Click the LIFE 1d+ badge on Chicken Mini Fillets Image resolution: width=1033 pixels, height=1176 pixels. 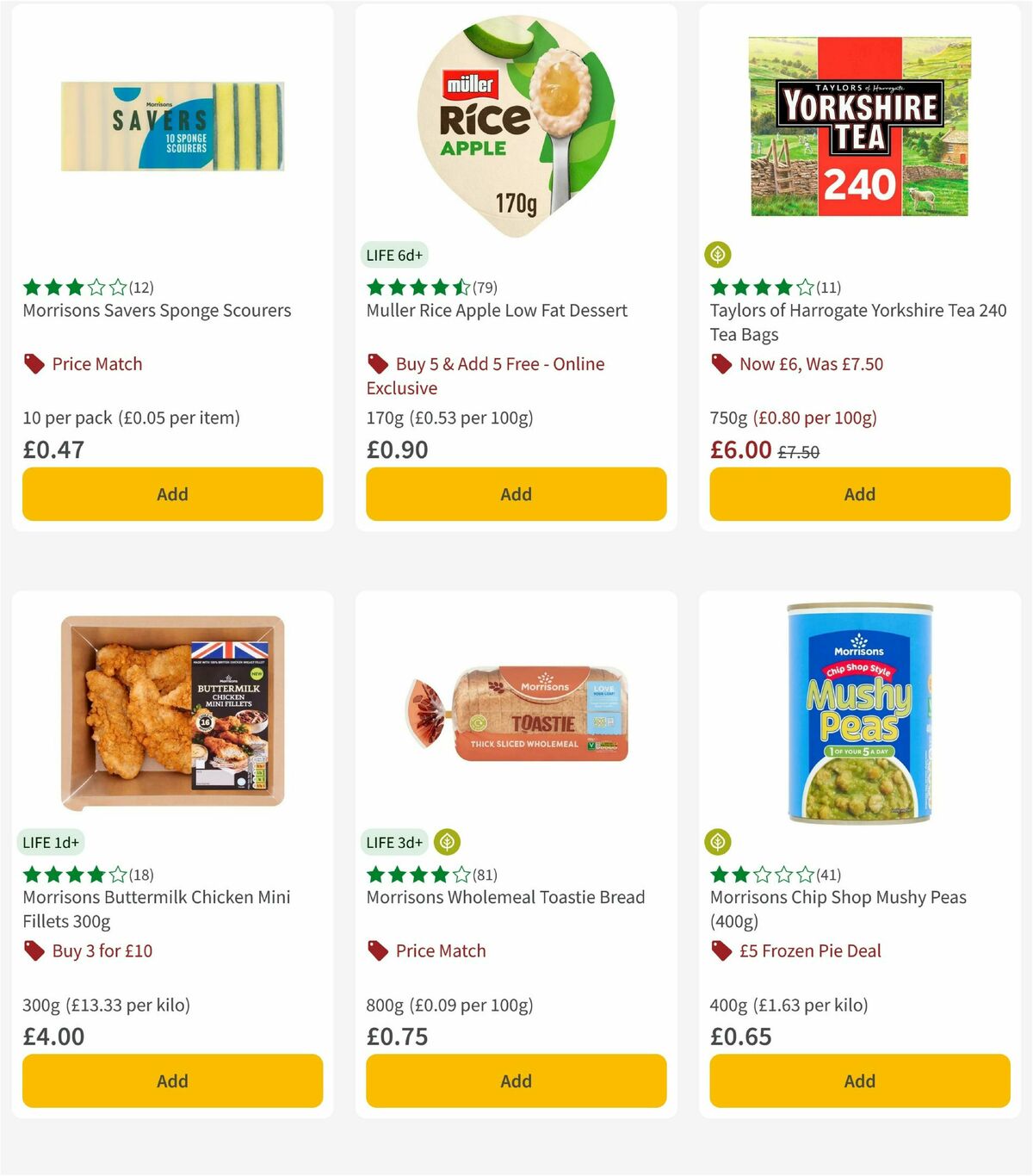pos(52,842)
